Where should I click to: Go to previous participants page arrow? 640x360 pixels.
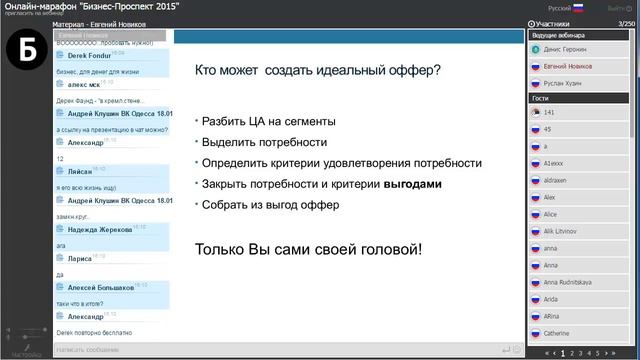tap(554, 353)
